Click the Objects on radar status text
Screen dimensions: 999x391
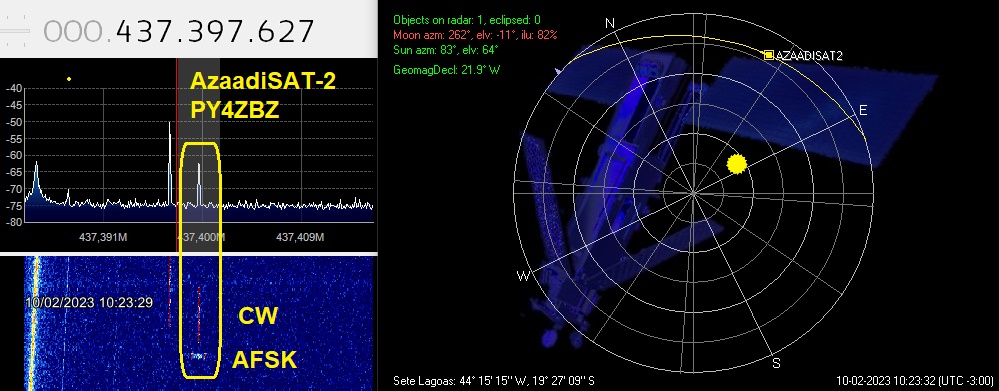tap(467, 20)
